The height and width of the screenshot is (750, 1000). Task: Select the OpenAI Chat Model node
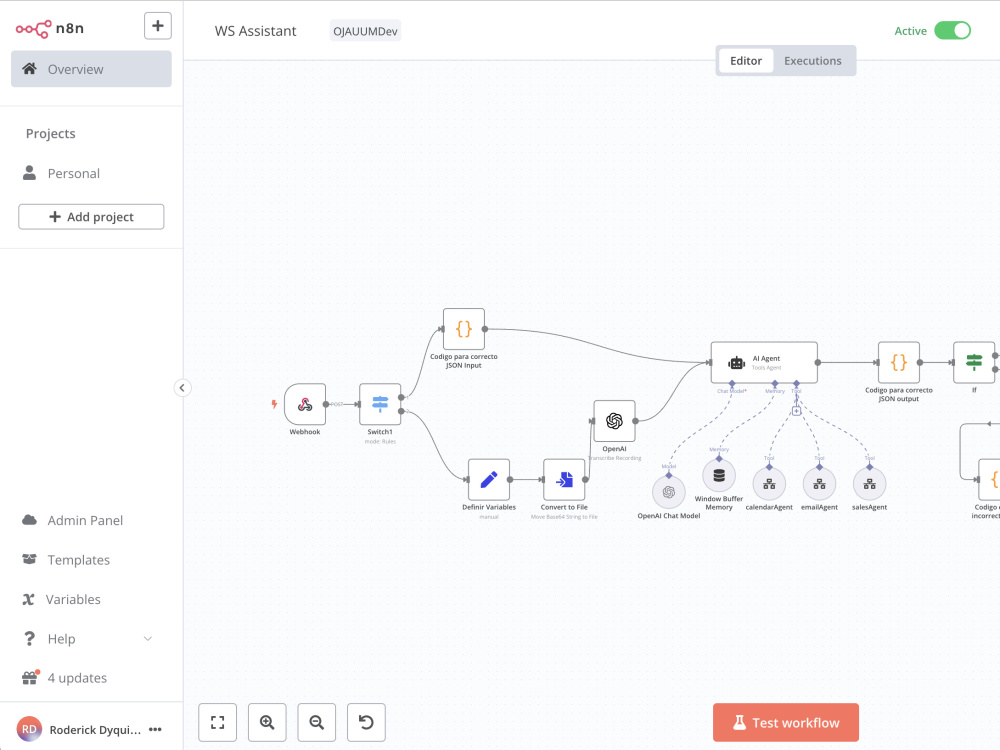[668, 492]
